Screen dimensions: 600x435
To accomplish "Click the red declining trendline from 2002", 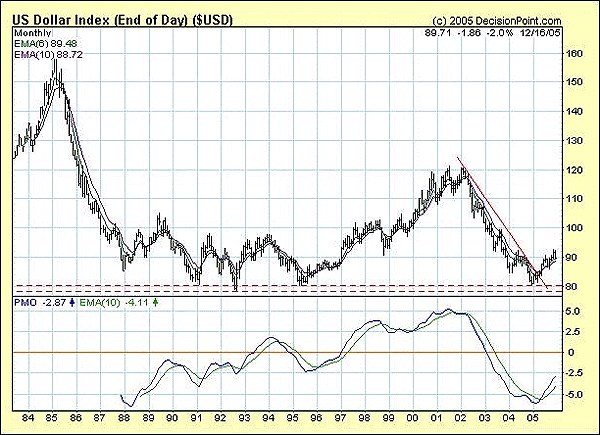I will 502,222.
